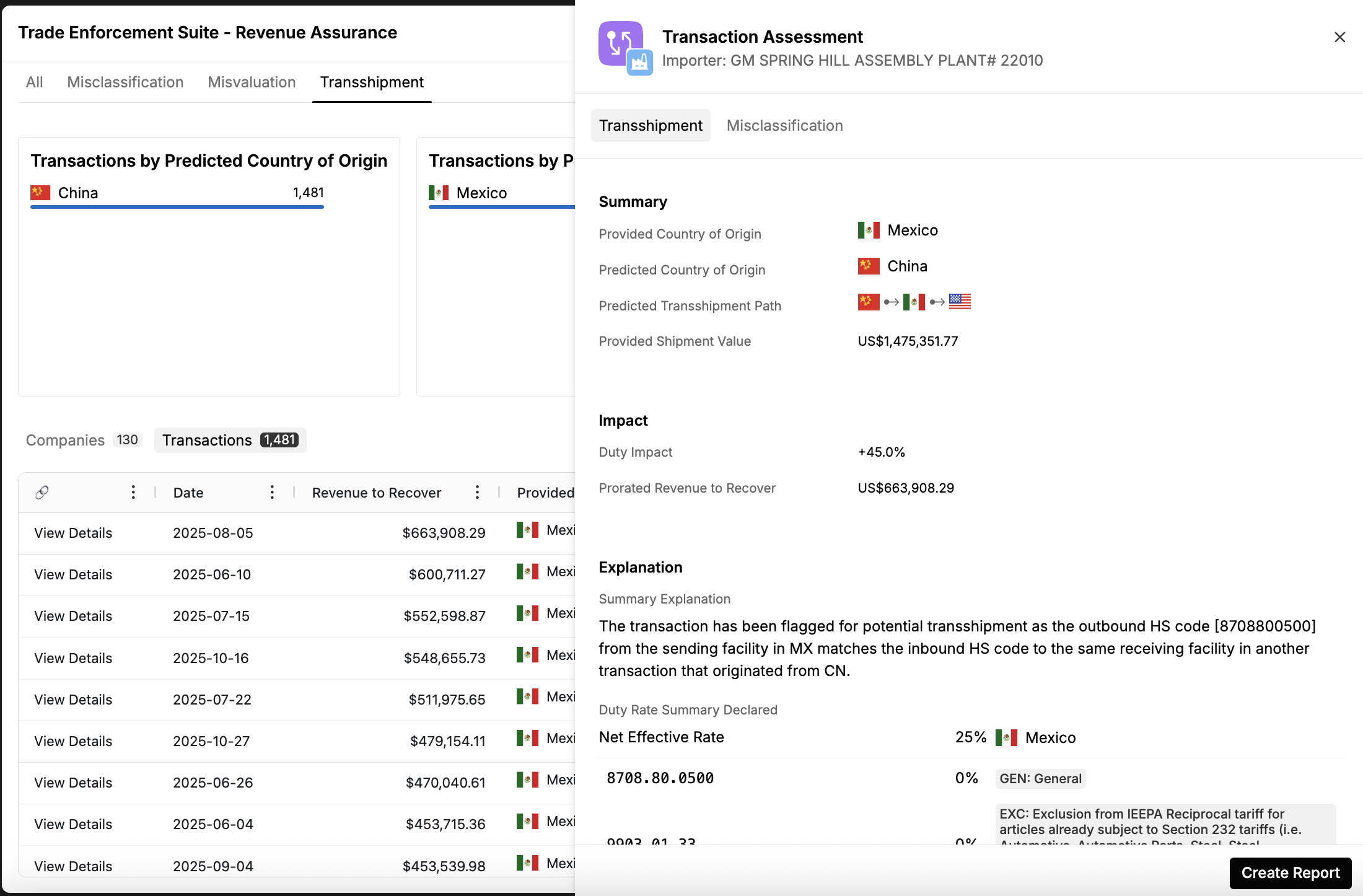Open the Misvaluation tab
1363x896 pixels.
click(252, 82)
